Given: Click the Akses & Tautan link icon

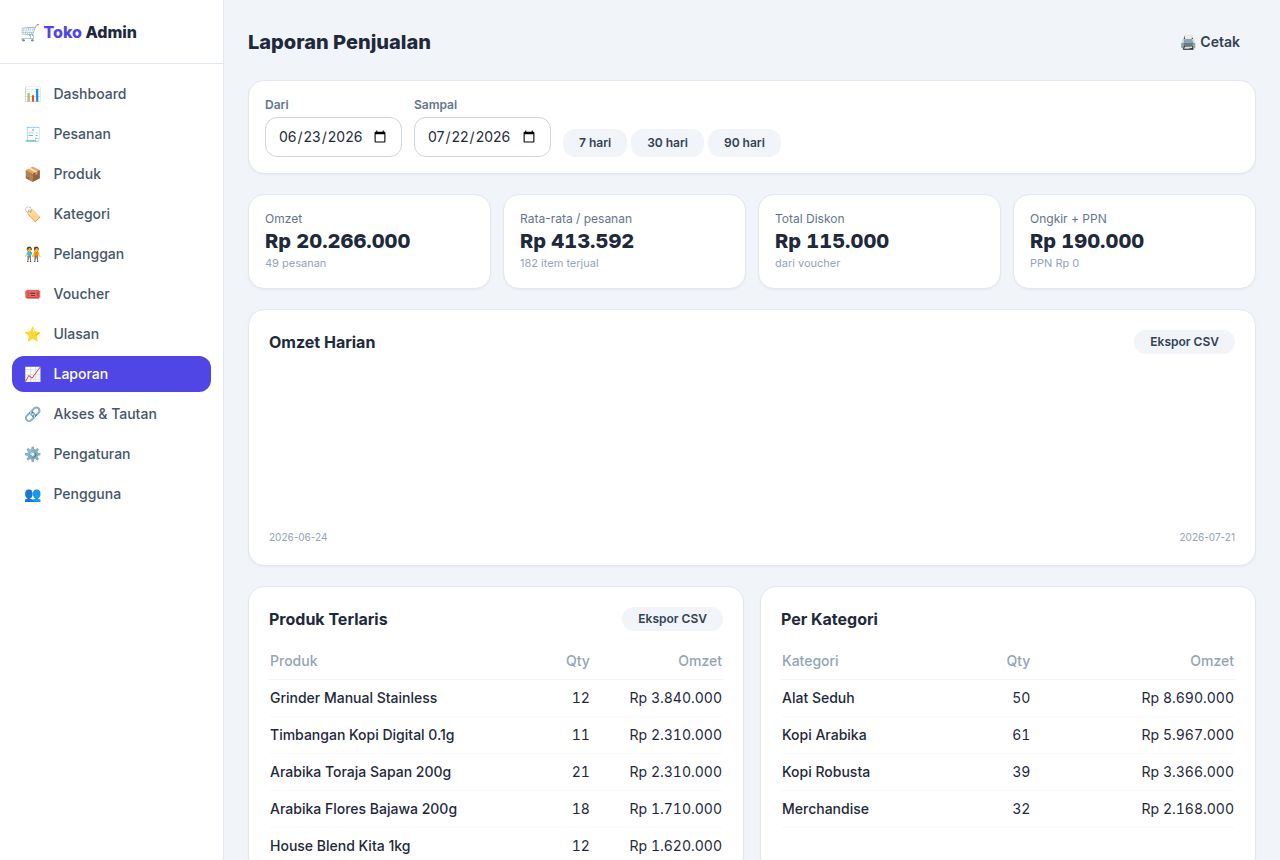Looking at the screenshot, I should (33, 414).
